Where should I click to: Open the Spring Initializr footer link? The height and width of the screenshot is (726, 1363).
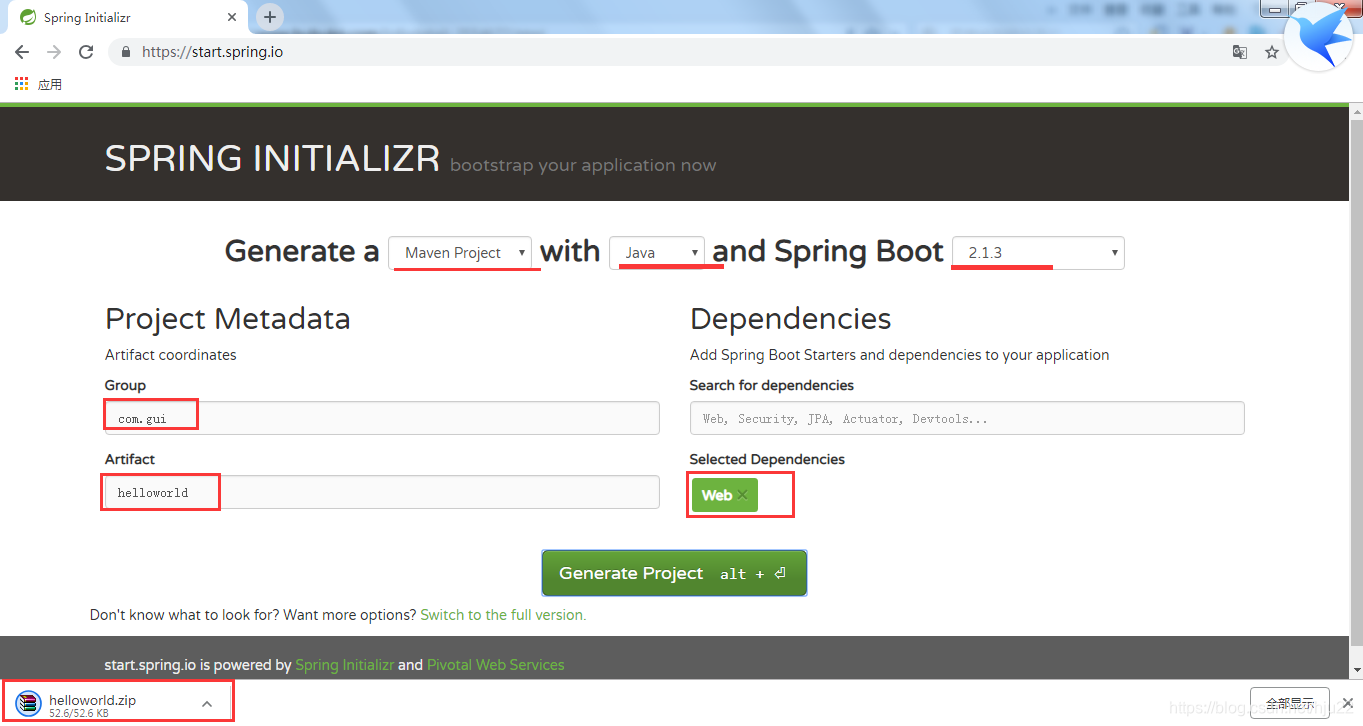(x=344, y=665)
